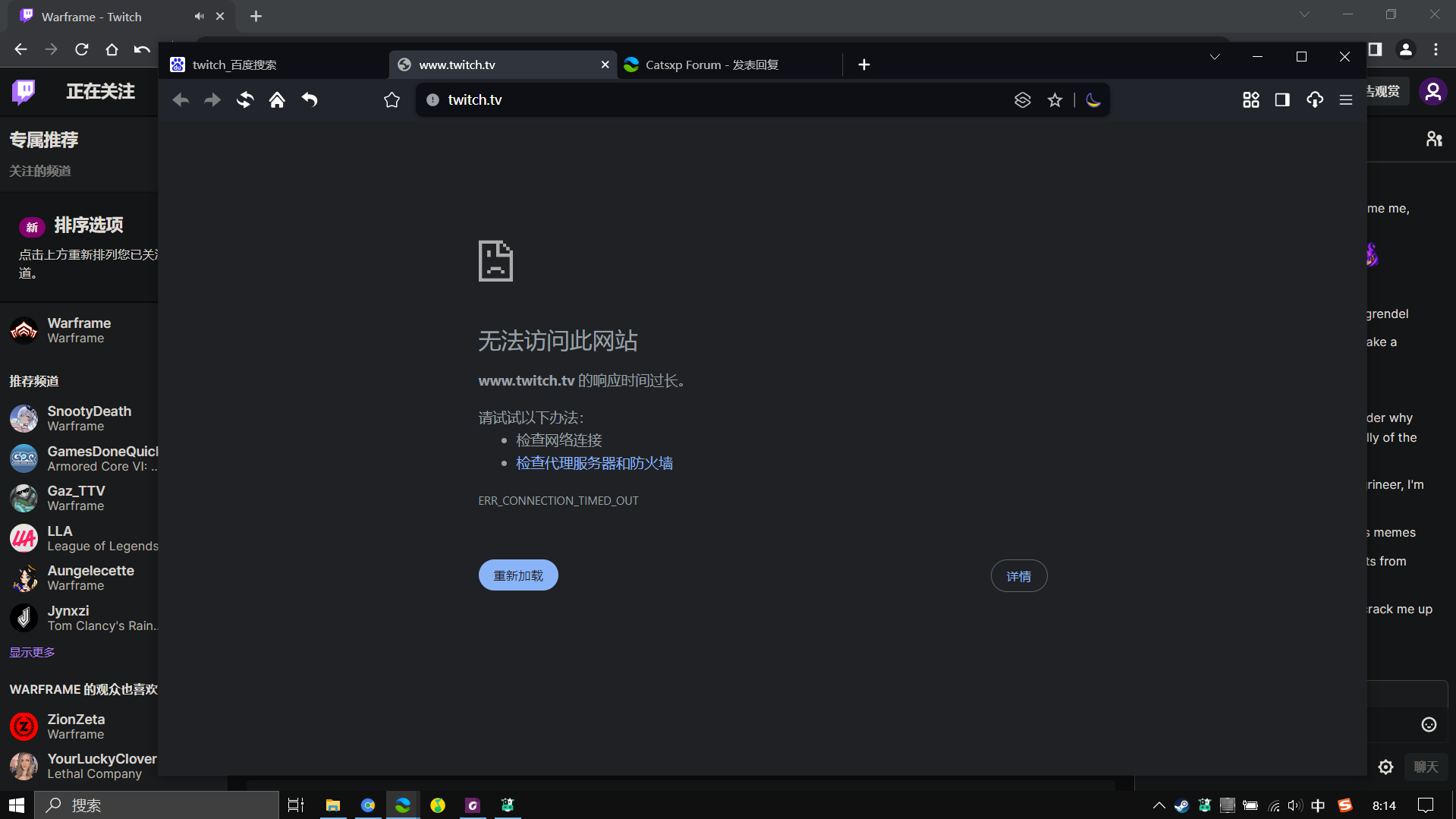The image size is (1456, 819).
Task: Open Aungelecette channel
Action: (x=79, y=578)
